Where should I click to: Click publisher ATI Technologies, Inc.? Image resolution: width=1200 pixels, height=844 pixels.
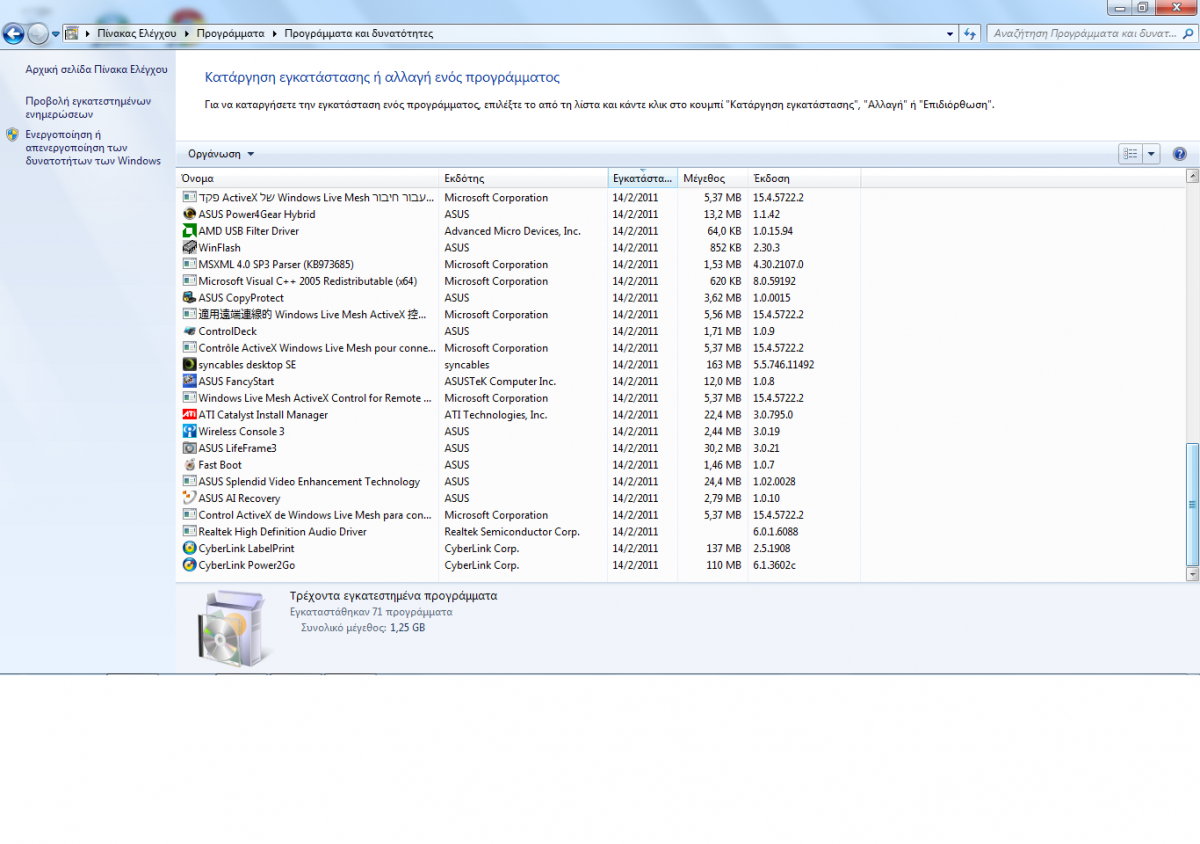point(496,415)
